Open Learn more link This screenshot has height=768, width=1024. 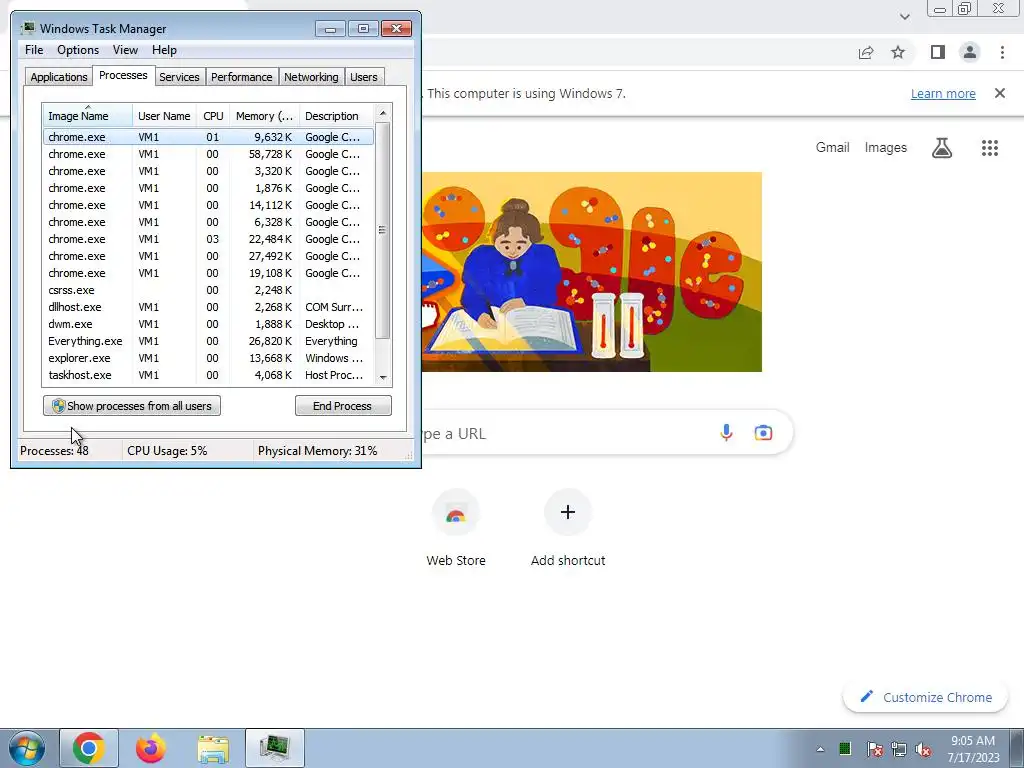pos(943,93)
